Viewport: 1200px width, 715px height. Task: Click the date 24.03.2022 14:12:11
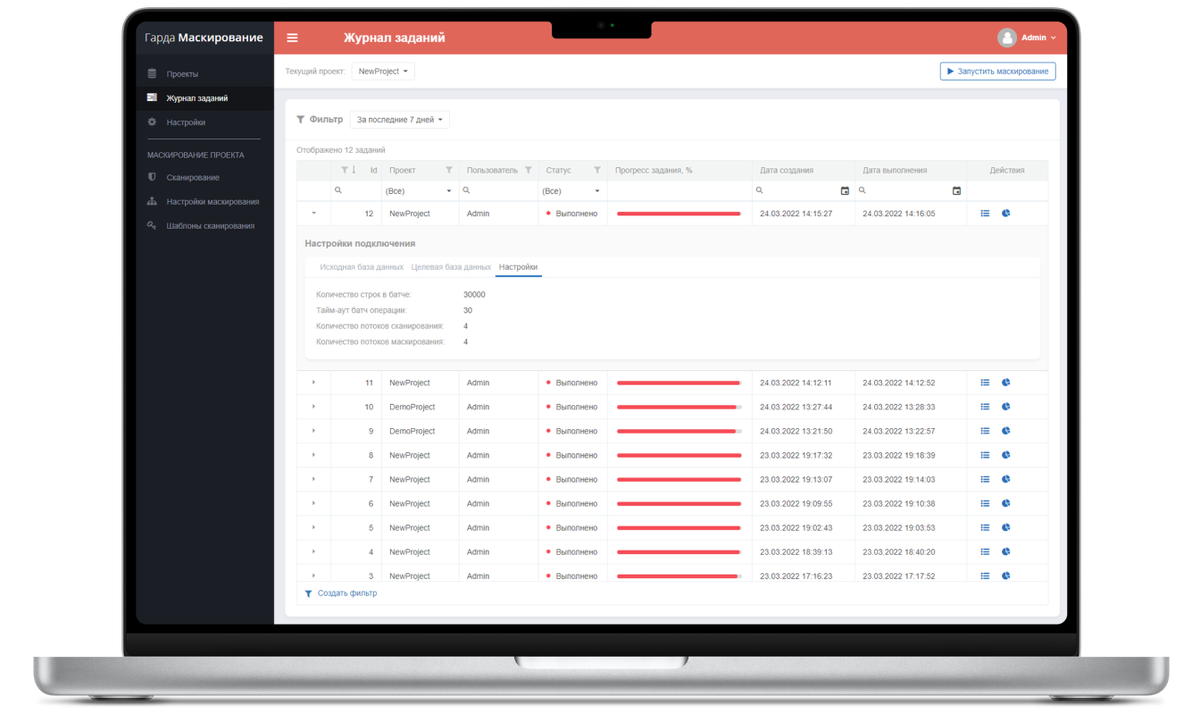(x=796, y=383)
